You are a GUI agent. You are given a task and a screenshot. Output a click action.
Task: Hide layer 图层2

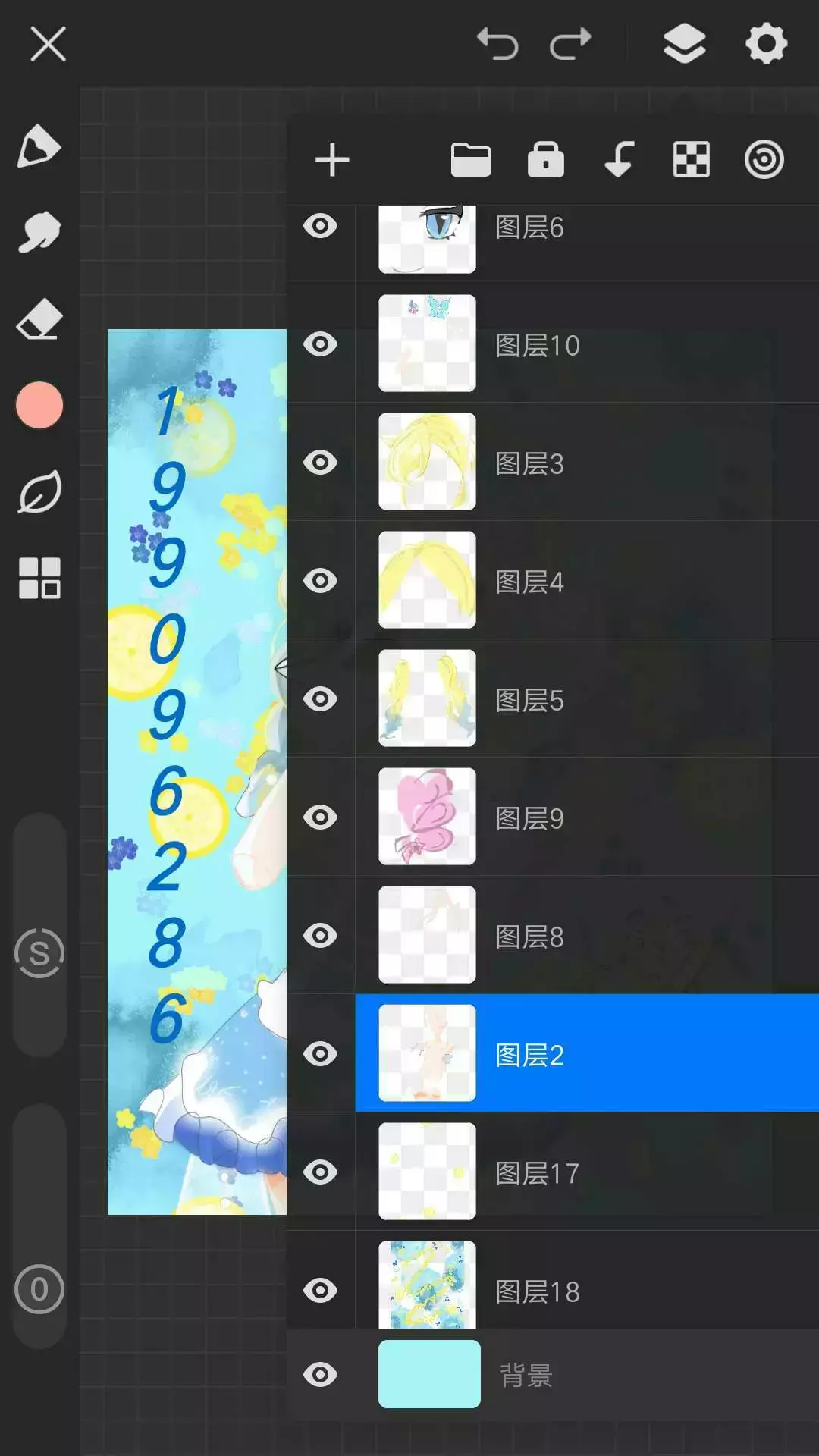(320, 1054)
